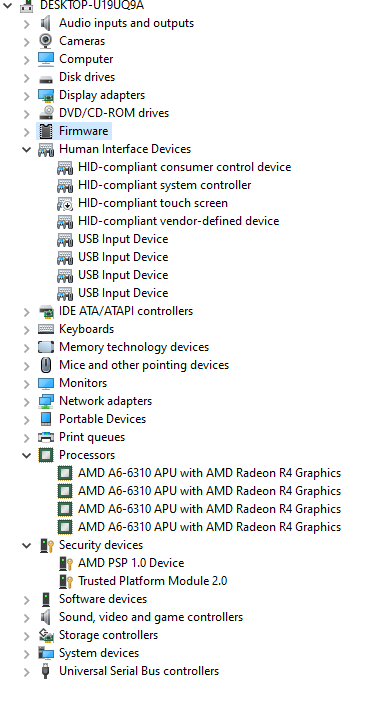Select the Memory technology devices label
Viewport: 365px width, 709px height.
tap(134, 347)
